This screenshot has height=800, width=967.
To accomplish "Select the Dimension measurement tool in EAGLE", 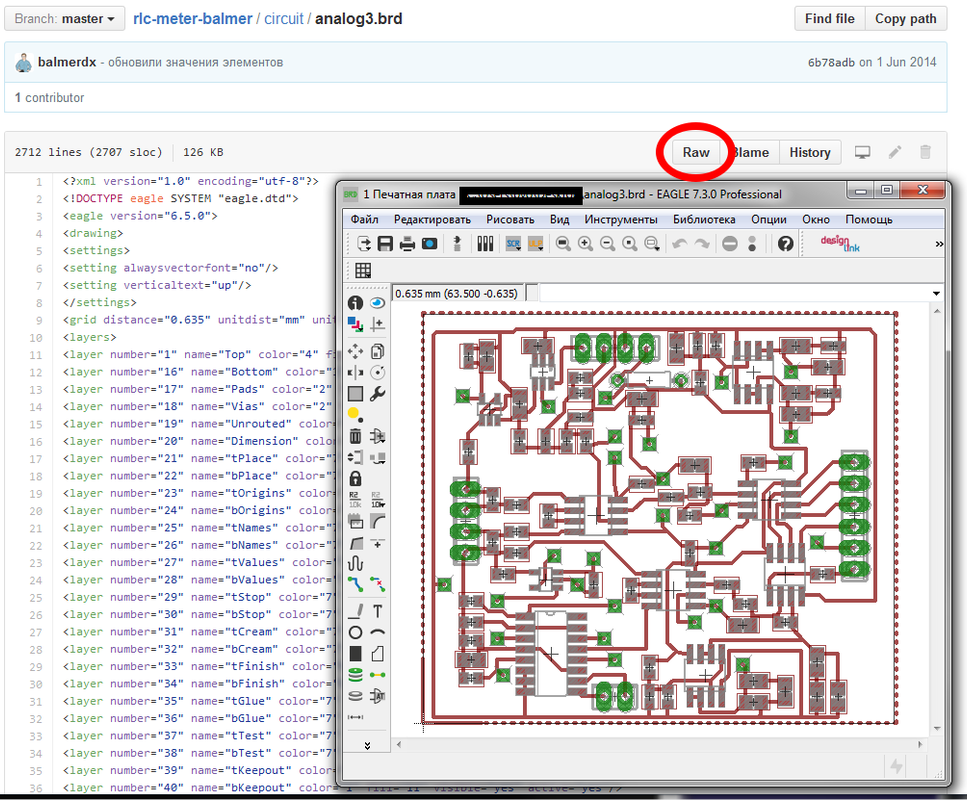I will coord(355,717).
